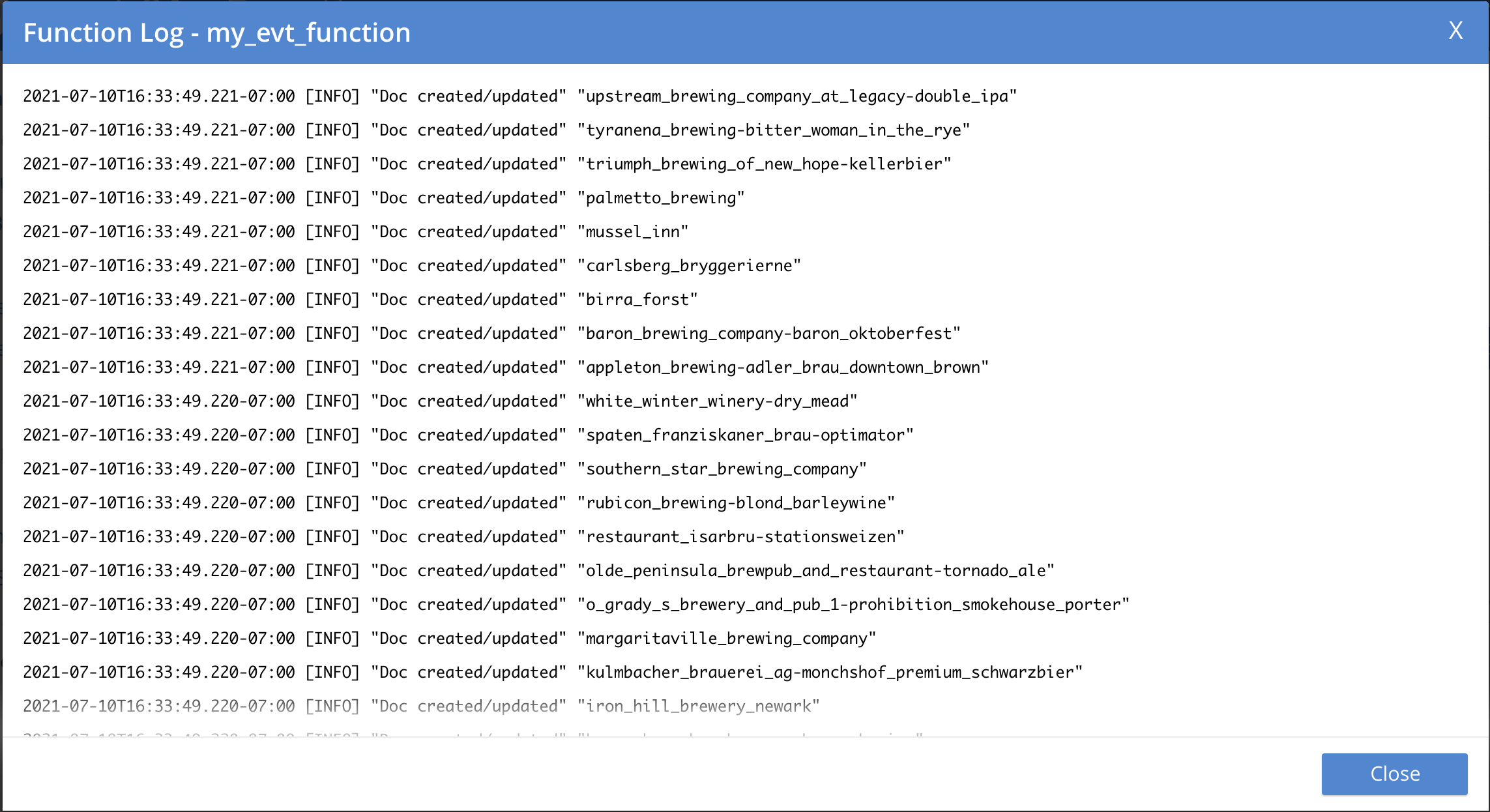Image resolution: width=1490 pixels, height=812 pixels.
Task: Select the iron_hill_brewery_newark log entry
Action: [x=422, y=706]
